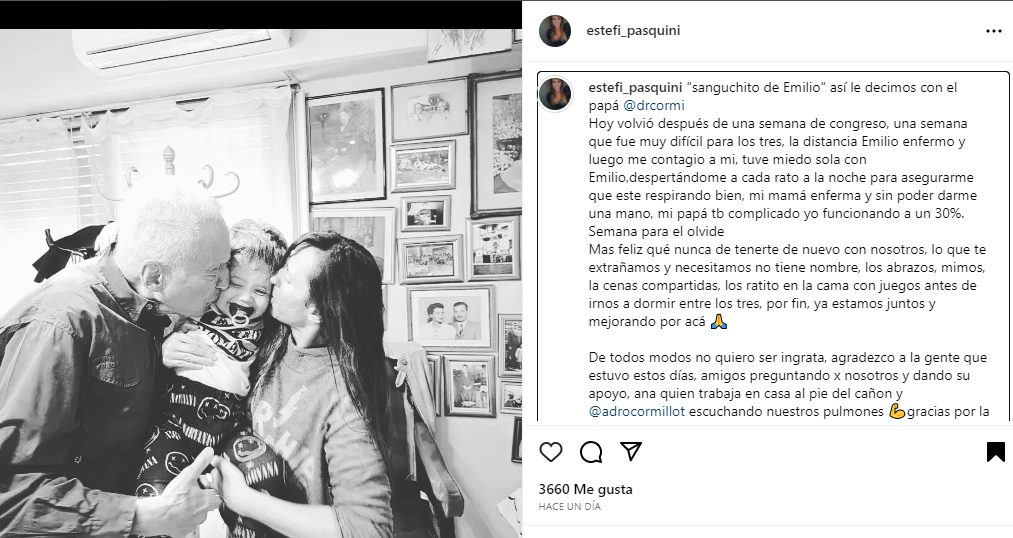Like the post with the heart icon
This screenshot has width=1013, height=538.
coord(550,452)
